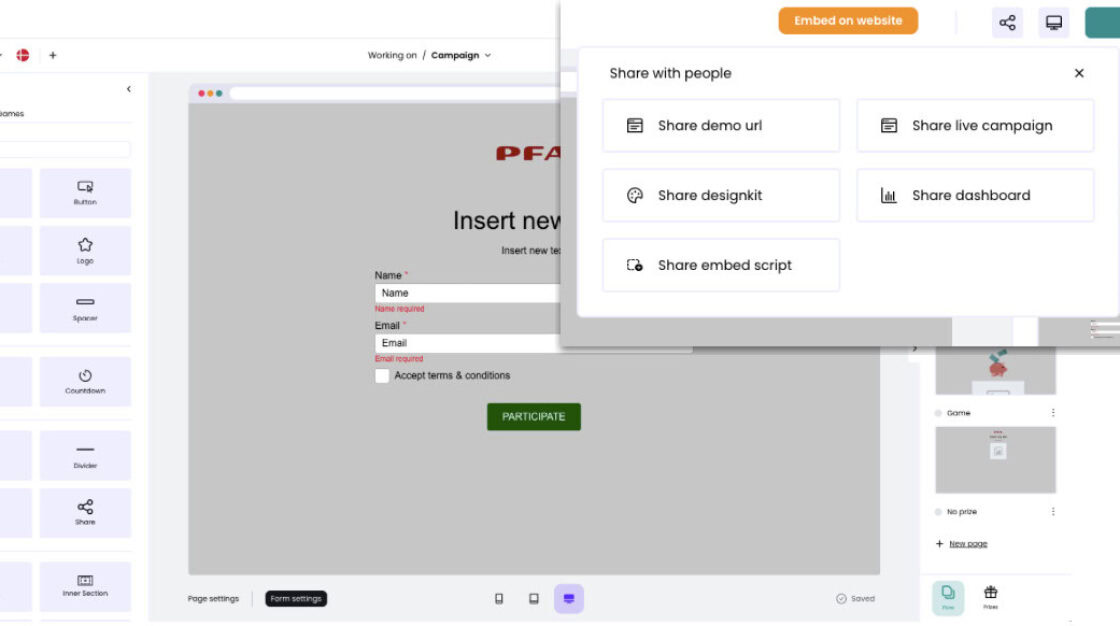Switch to tablet device preview

pyautogui.click(x=534, y=599)
